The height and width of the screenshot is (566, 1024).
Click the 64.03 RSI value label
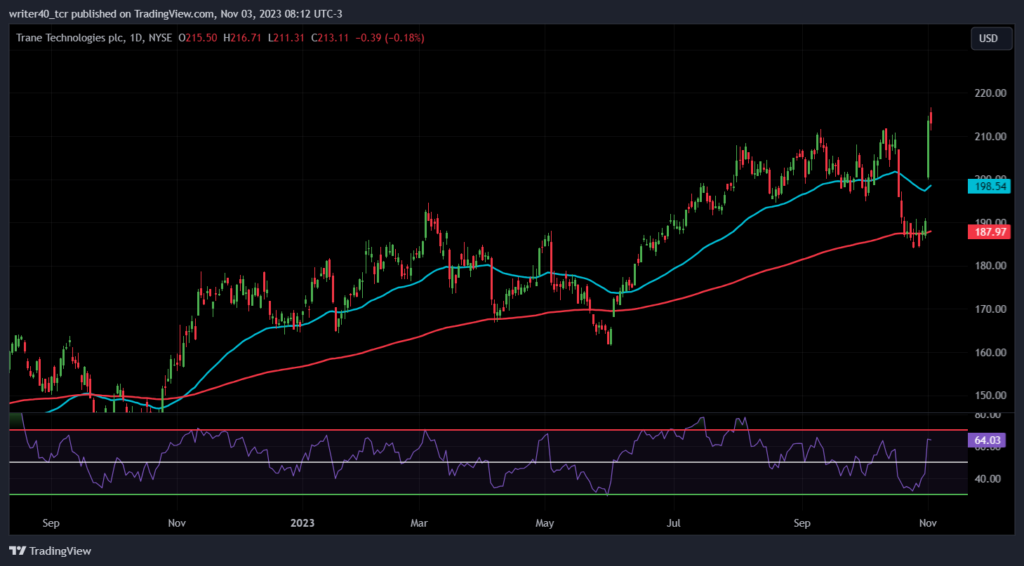[x=987, y=441]
